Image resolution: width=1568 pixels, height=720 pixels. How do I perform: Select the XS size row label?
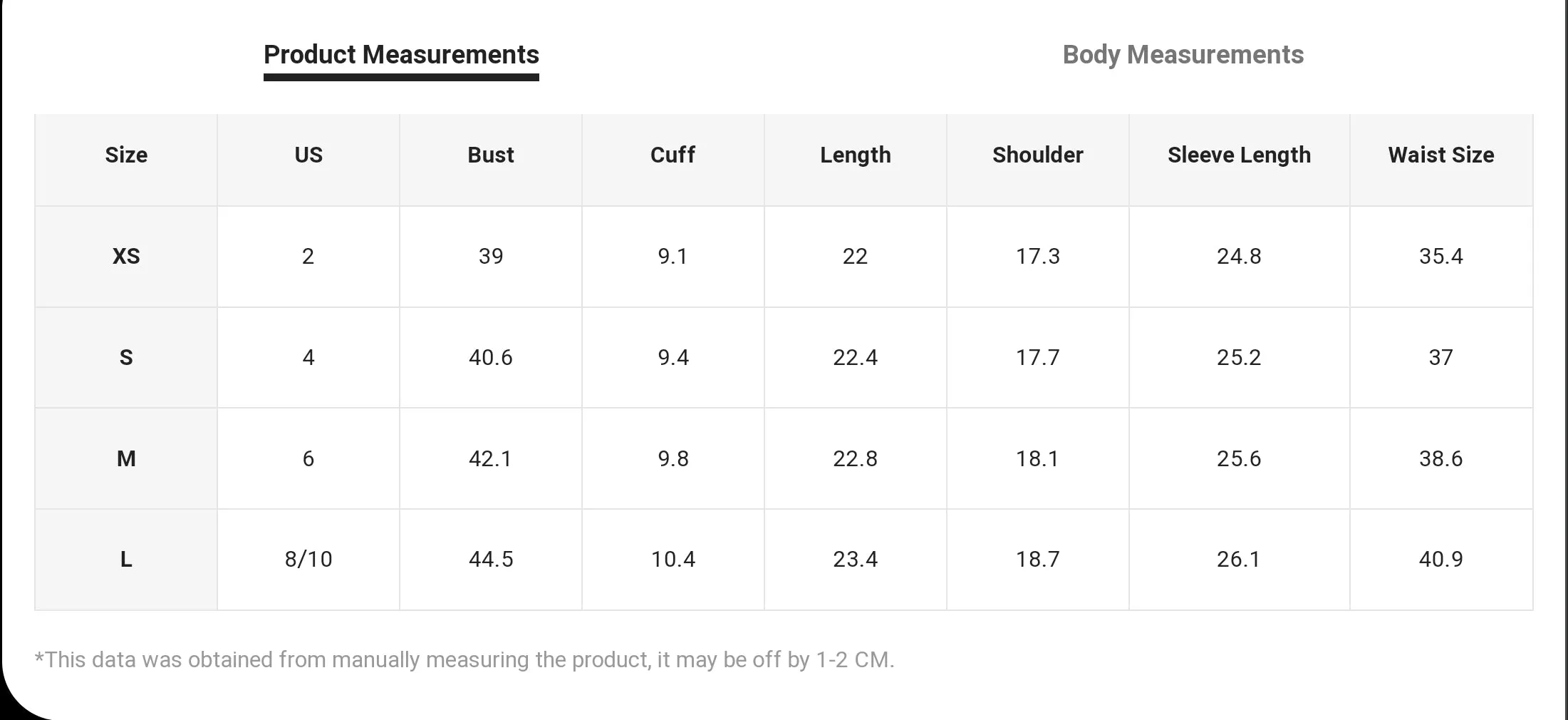(x=126, y=256)
